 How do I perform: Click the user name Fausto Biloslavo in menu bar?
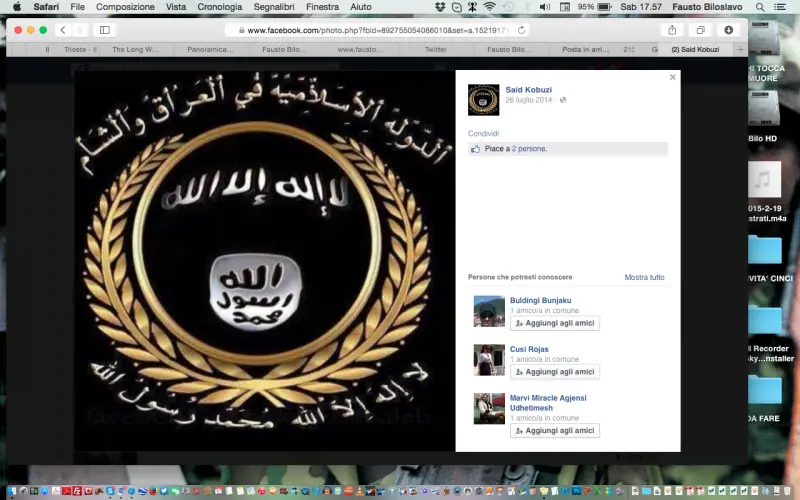[x=707, y=7]
